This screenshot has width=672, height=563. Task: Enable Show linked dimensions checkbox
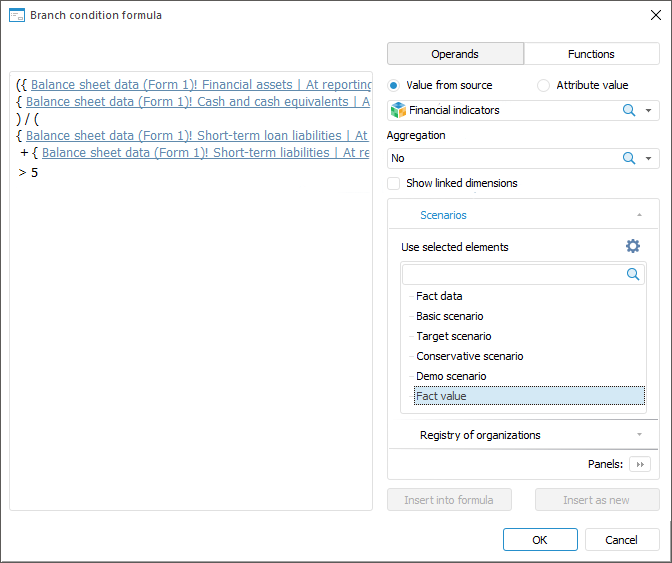tap(394, 183)
